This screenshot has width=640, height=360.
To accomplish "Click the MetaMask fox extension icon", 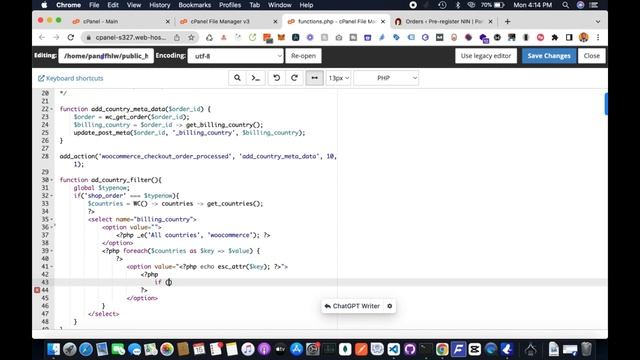I will 281,38.
